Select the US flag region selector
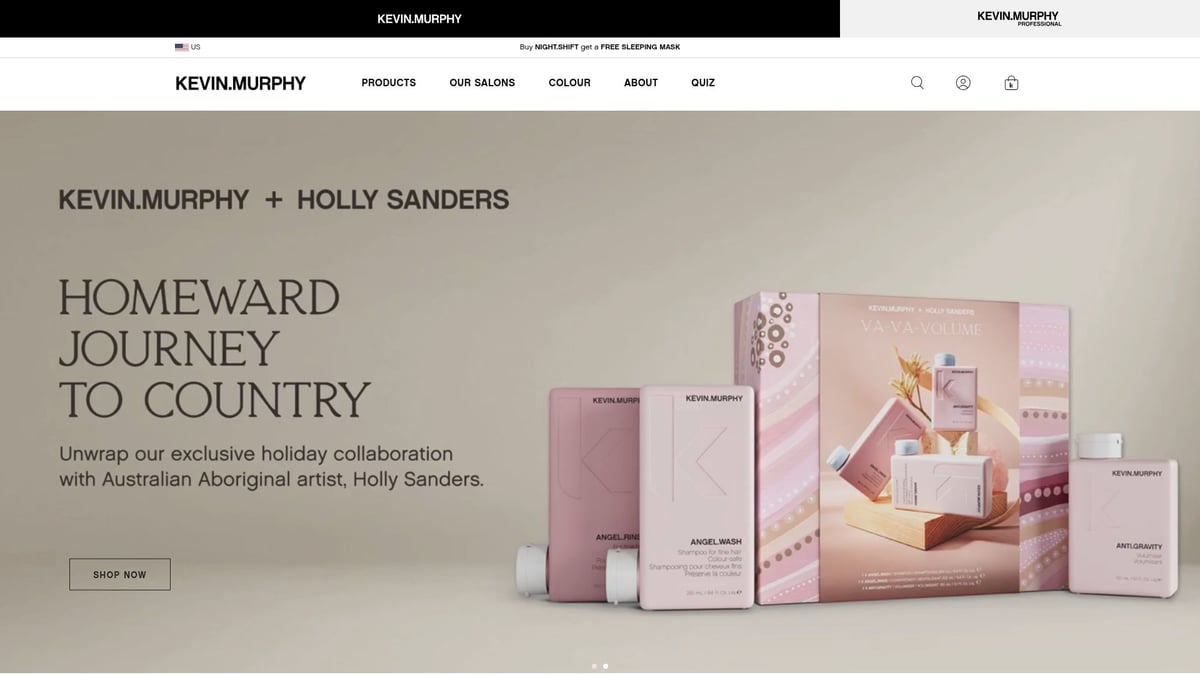Viewport: 1200px width, 675px height. [188, 47]
